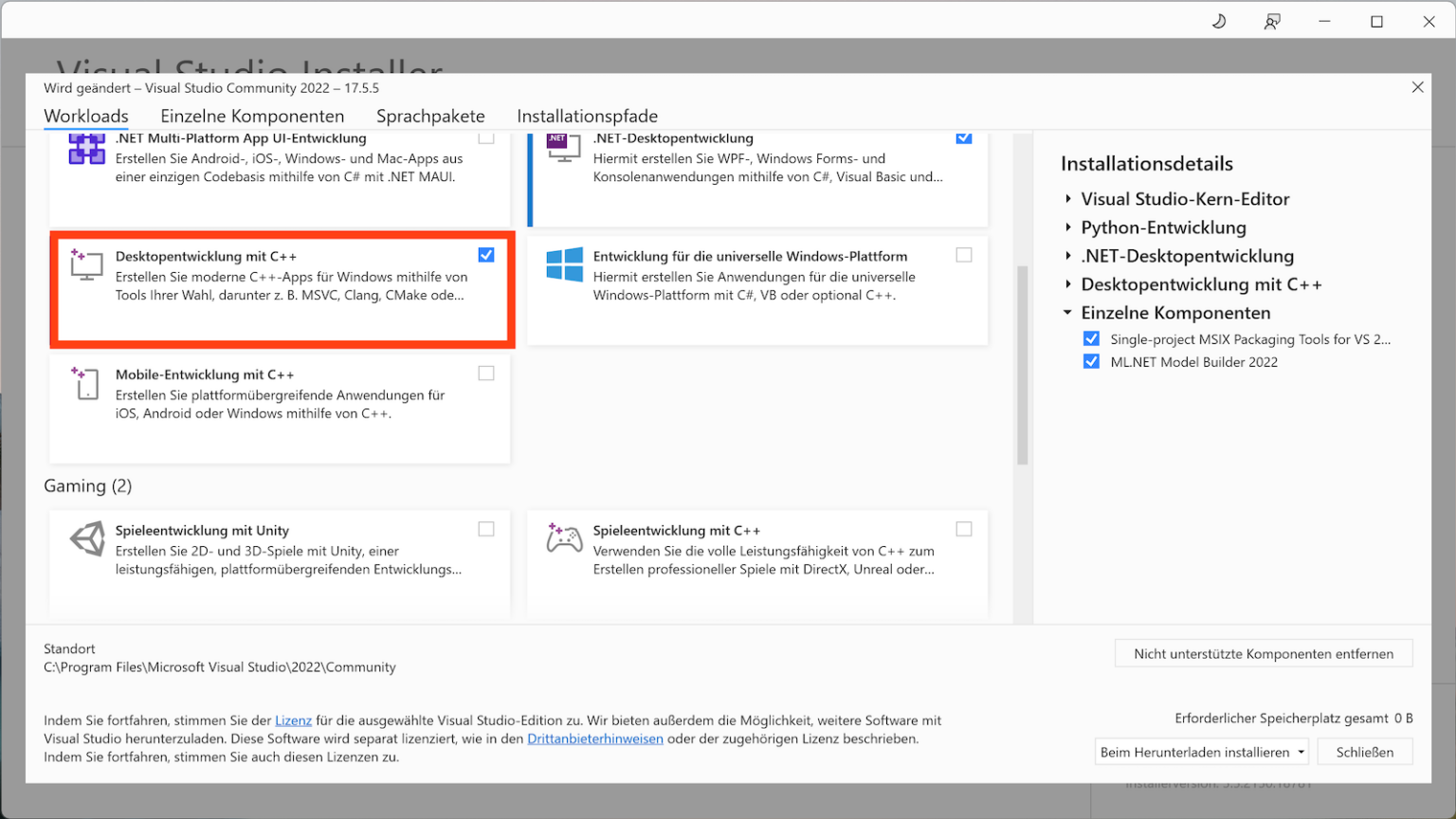Click the Desktopentwicklung mit C++ monitor icon
Viewport: 1456px width, 819px height.
click(x=86, y=265)
